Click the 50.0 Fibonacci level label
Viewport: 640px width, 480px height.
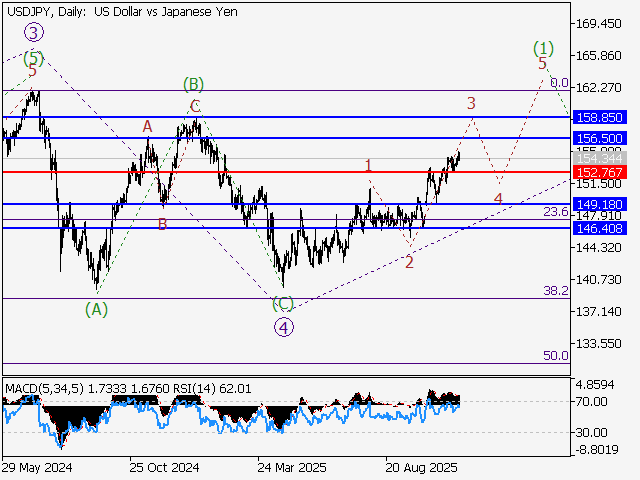pos(555,355)
